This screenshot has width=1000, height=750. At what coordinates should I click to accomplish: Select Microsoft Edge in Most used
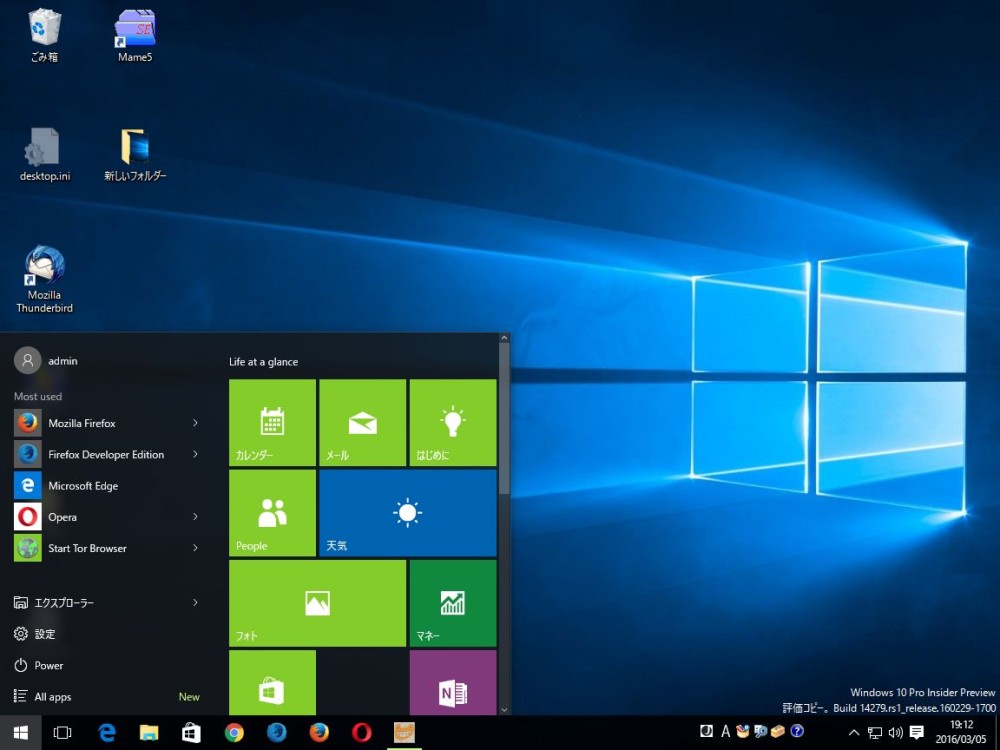click(83, 486)
